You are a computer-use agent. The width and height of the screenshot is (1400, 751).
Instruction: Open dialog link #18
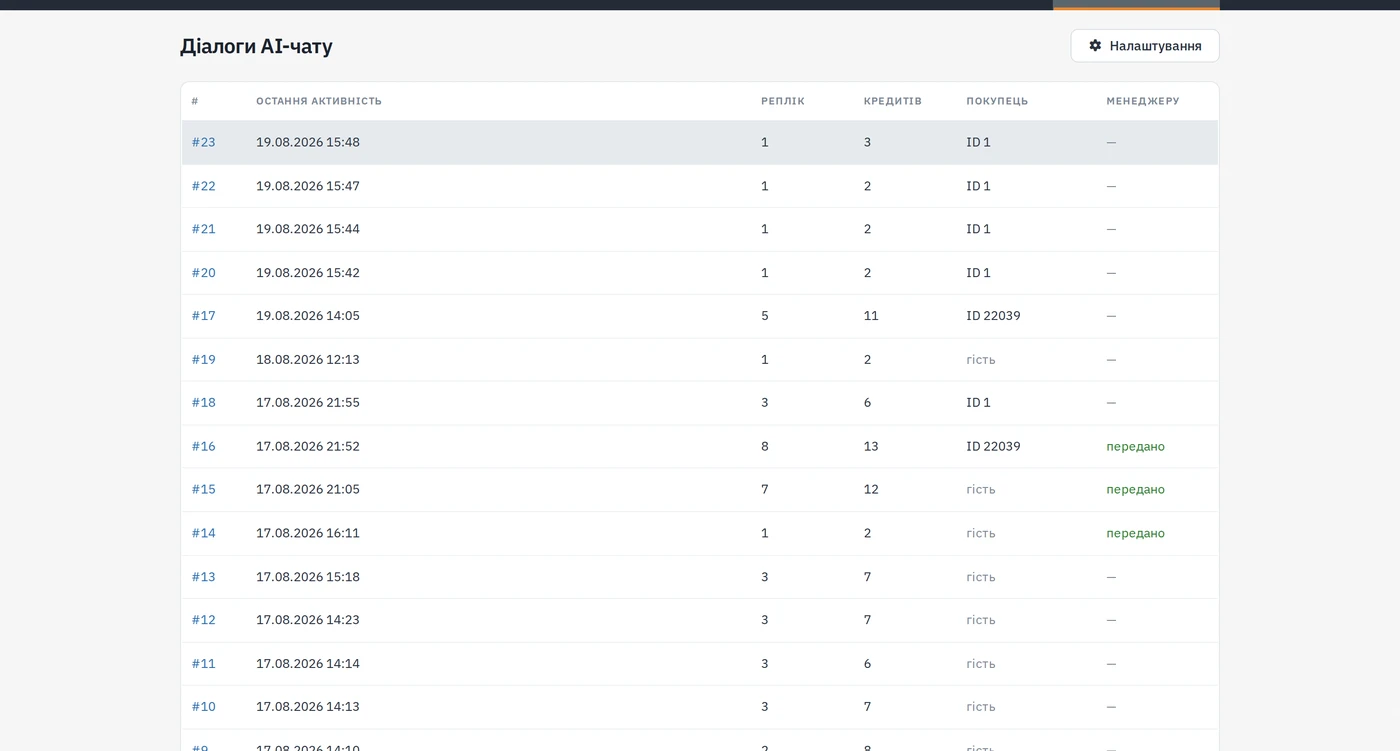(x=204, y=402)
